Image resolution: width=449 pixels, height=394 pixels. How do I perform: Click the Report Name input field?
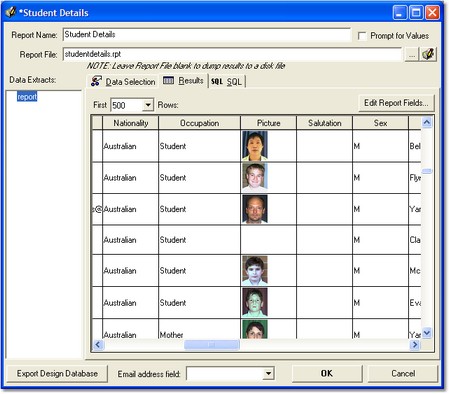click(207, 35)
